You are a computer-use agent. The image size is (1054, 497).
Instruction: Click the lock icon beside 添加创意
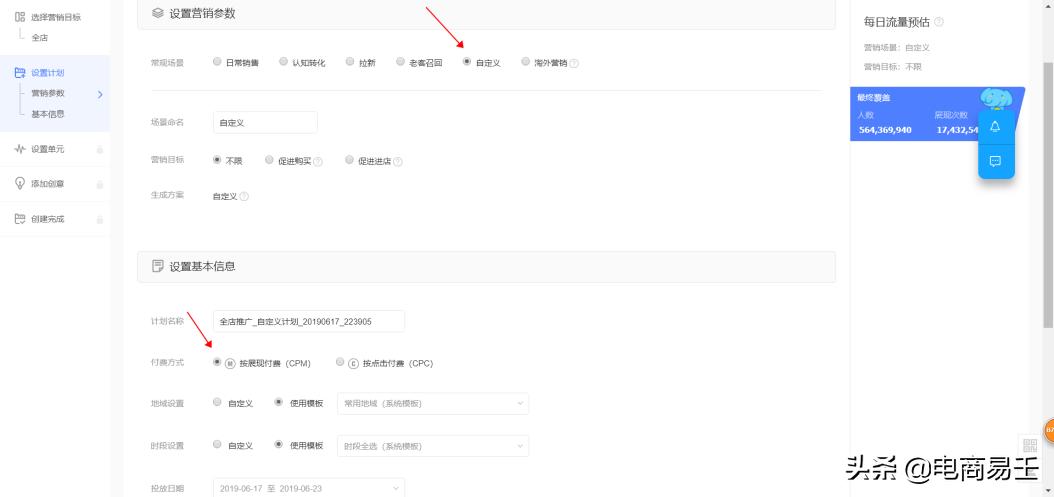(99, 184)
